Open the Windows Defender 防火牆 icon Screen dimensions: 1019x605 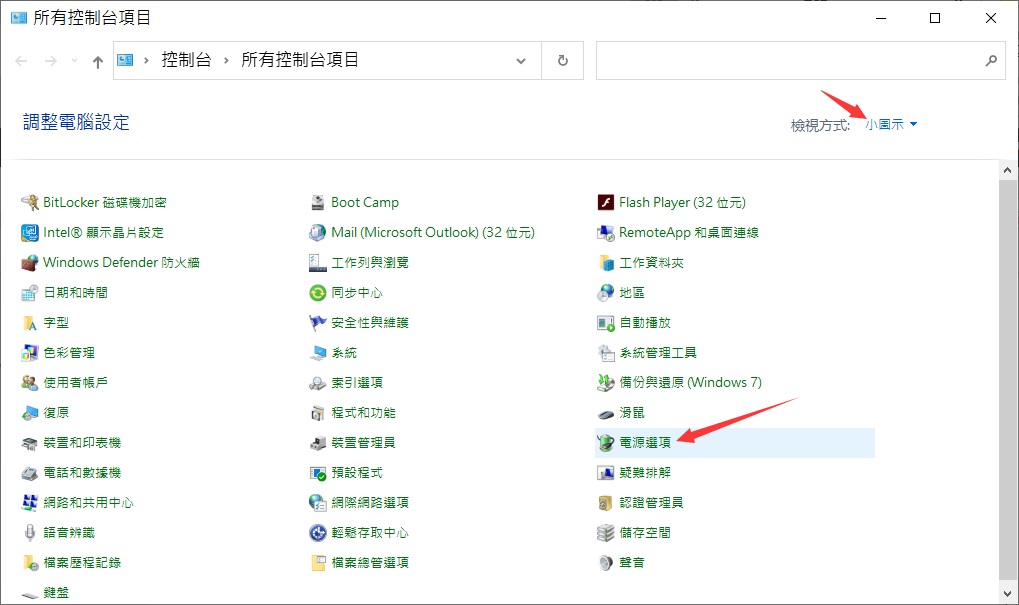pyautogui.click(x=30, y=263)
